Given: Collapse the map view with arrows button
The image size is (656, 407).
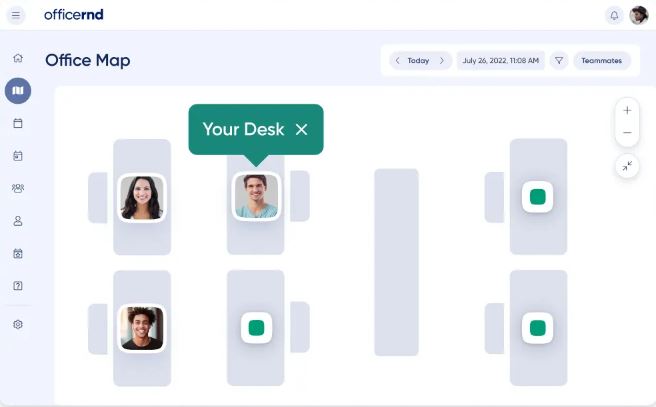Looking at the screenshot, I should (627, 166).
